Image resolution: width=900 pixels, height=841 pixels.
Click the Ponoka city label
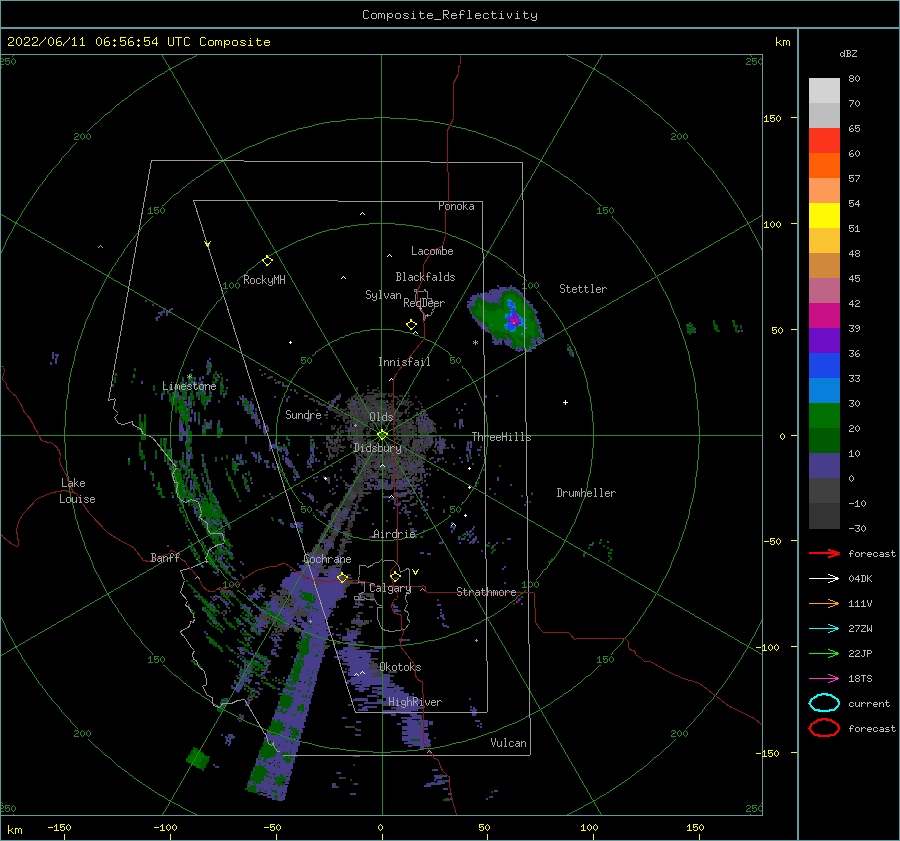[x=456, y=206]
